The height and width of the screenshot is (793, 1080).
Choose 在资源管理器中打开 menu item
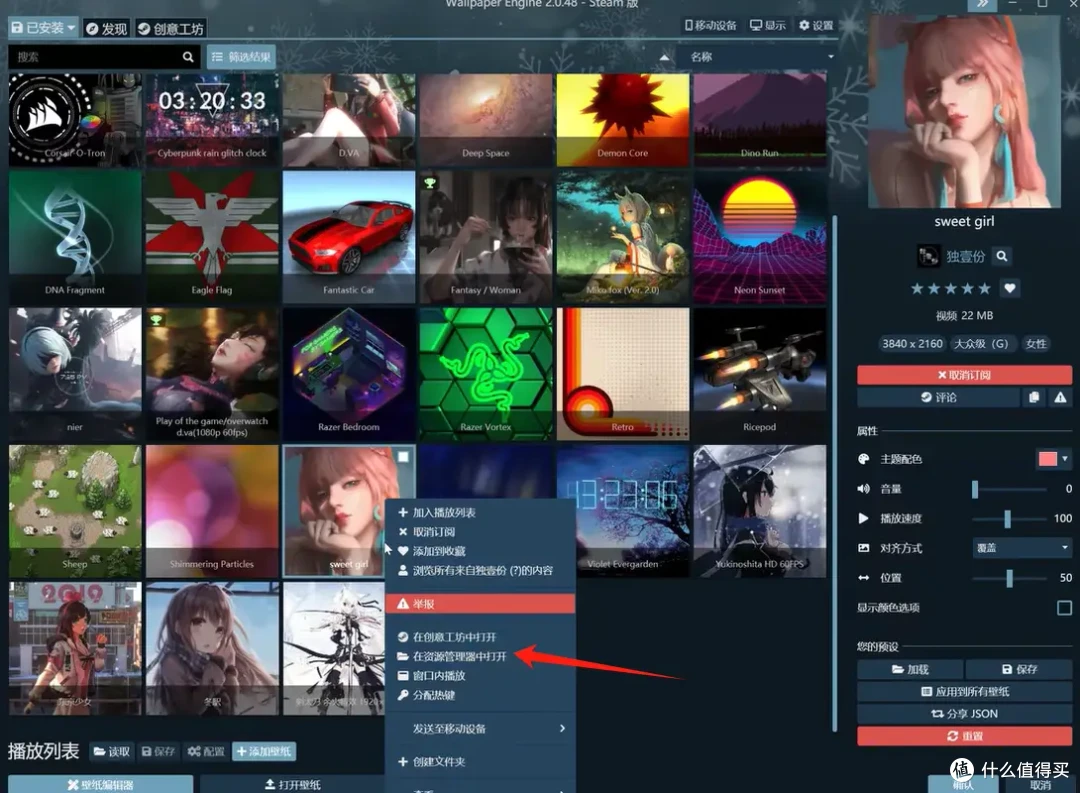(480, 657)
